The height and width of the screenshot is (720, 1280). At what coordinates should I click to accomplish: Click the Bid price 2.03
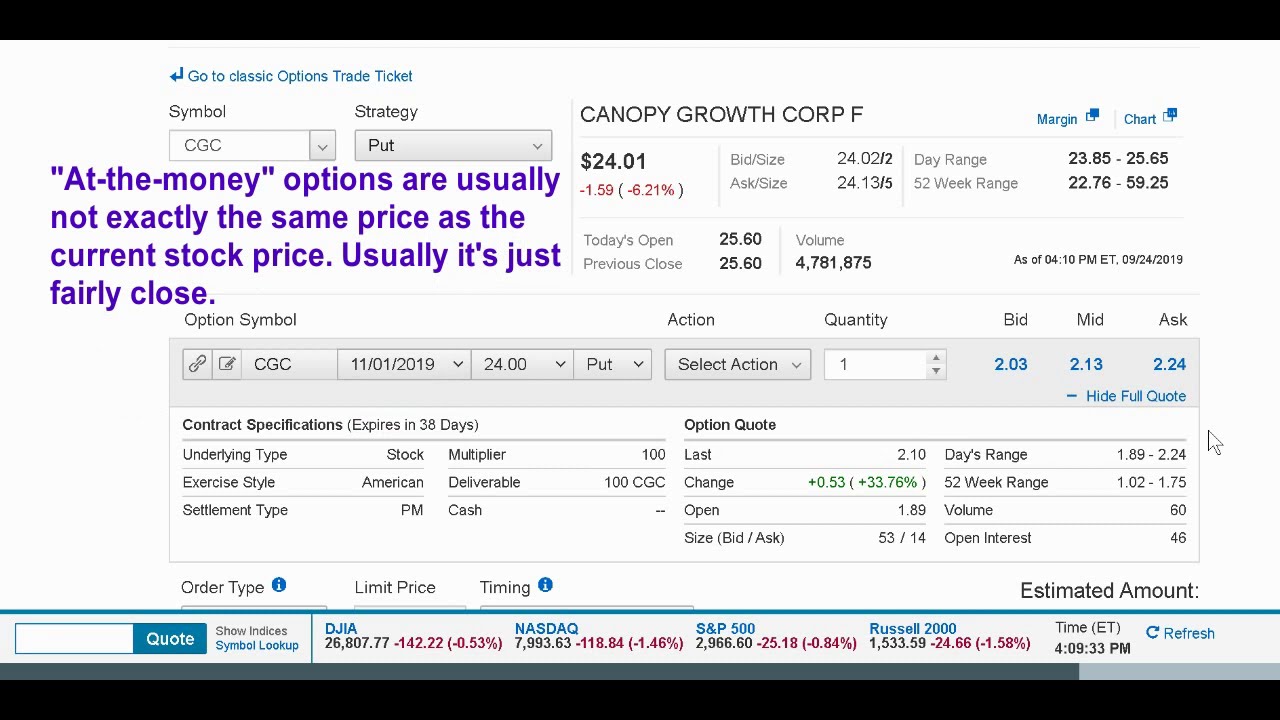(x=1011, y=364)
